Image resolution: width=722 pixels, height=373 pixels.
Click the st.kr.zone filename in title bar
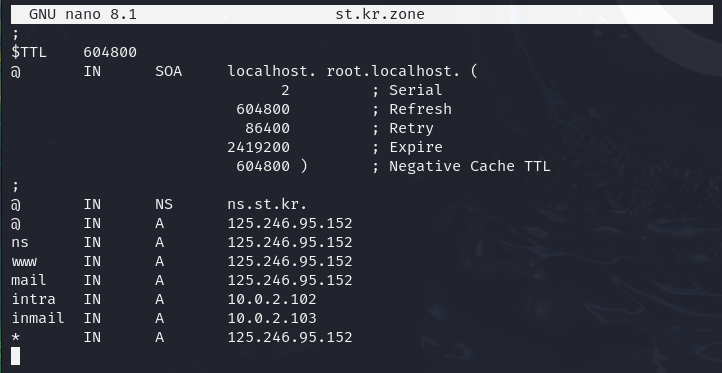point(380,14)
